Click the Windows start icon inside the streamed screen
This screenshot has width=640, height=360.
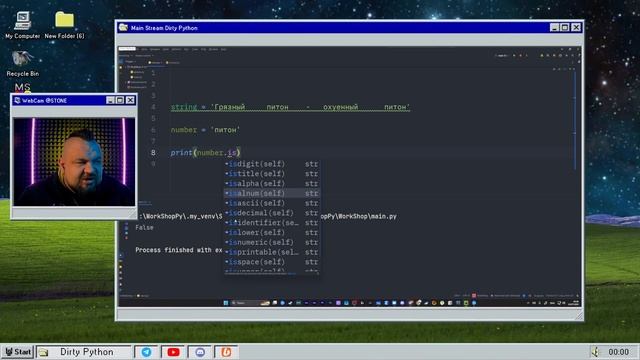coord(226,303)
